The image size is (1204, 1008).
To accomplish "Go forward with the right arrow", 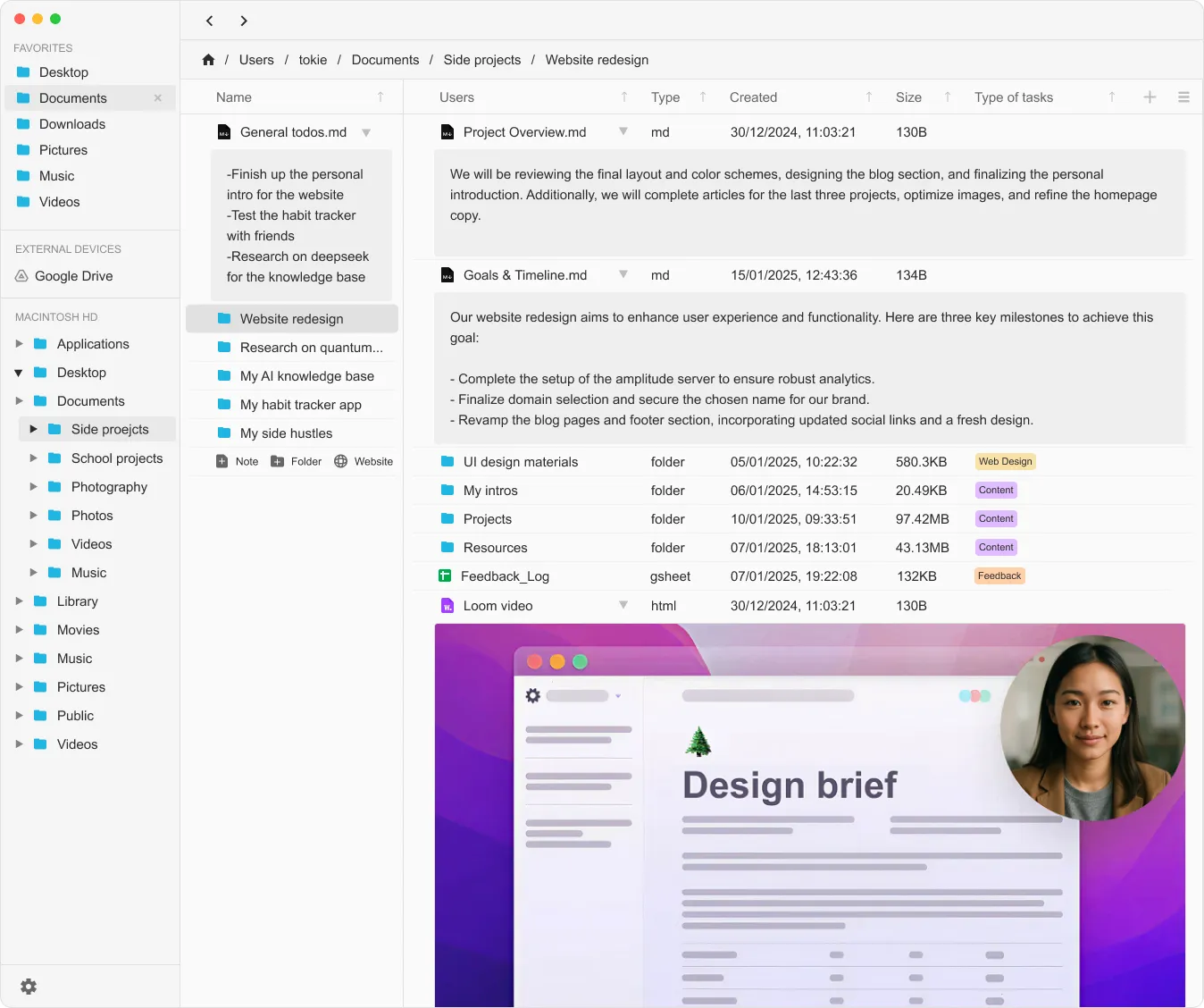I will pos(244,21).
